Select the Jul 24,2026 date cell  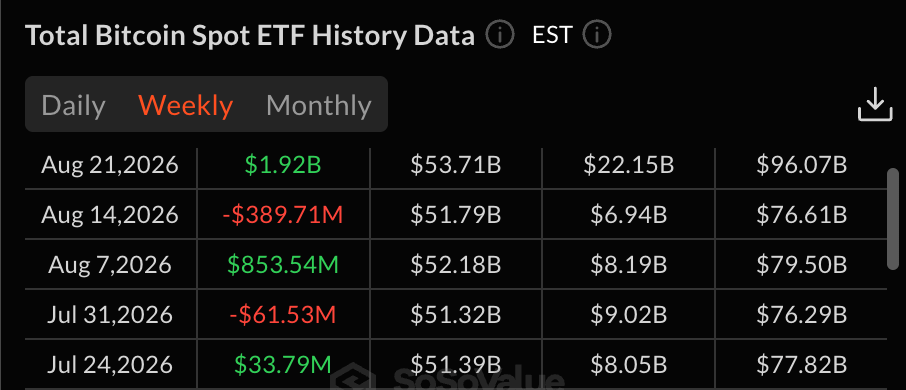pyautogui.click(x=110, y=365)
